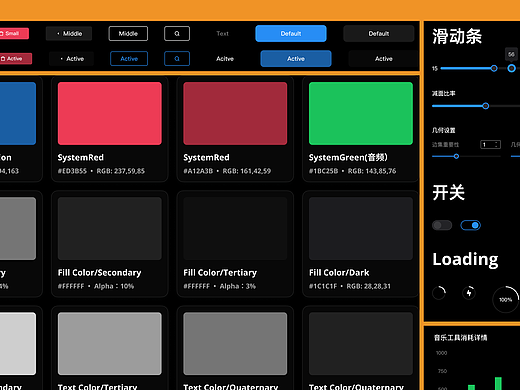Select the mid-gray Text Color/Quaternary swatch
The height and width of the screenshot is (390, 520).
(235, 343)
